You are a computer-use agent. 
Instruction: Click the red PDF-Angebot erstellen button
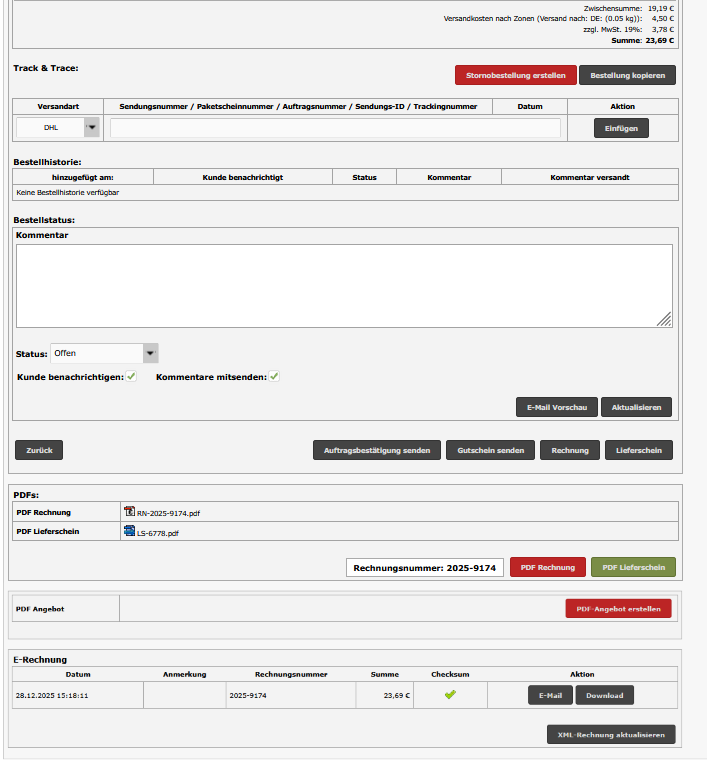pyautogui.click(x=618, y=608)
